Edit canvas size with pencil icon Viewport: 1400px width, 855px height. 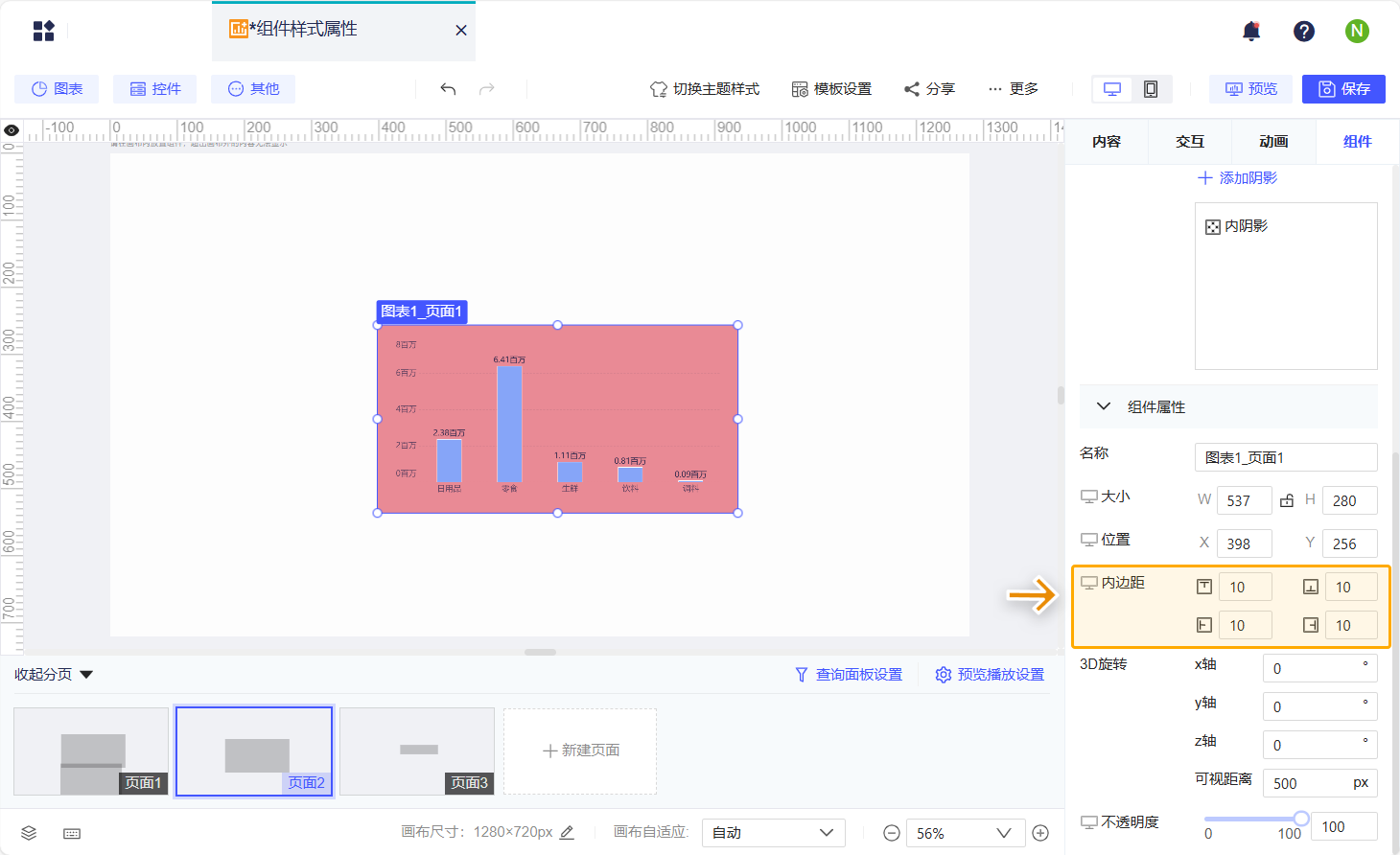567,832
